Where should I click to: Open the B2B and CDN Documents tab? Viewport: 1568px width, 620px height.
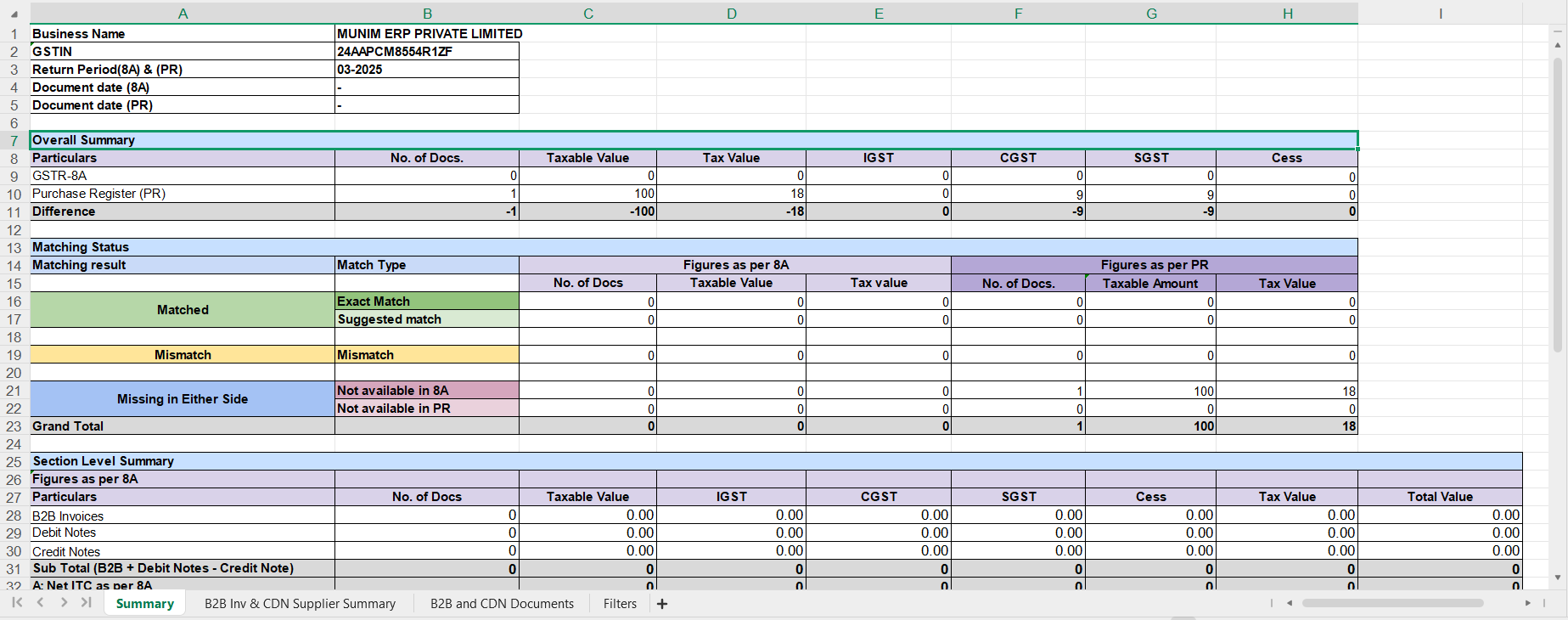[502, 604]
